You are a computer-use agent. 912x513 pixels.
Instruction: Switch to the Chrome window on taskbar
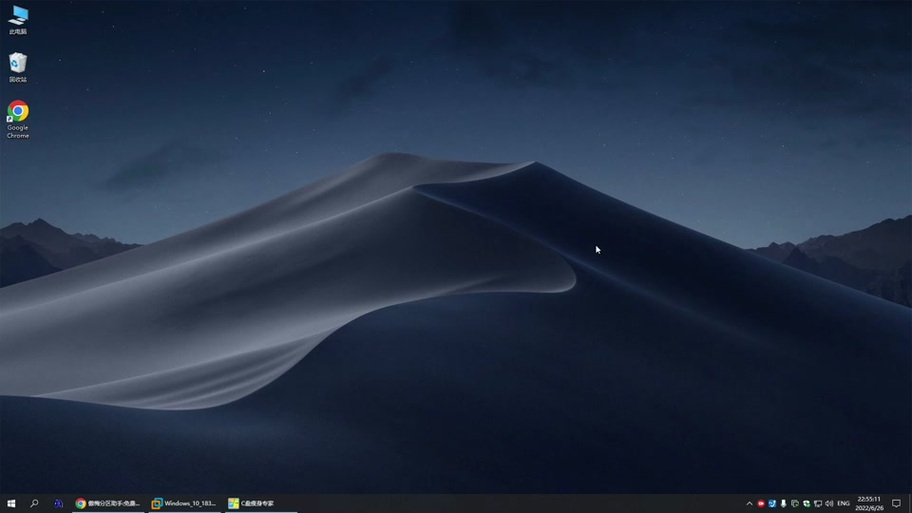(x=108, y=503)
